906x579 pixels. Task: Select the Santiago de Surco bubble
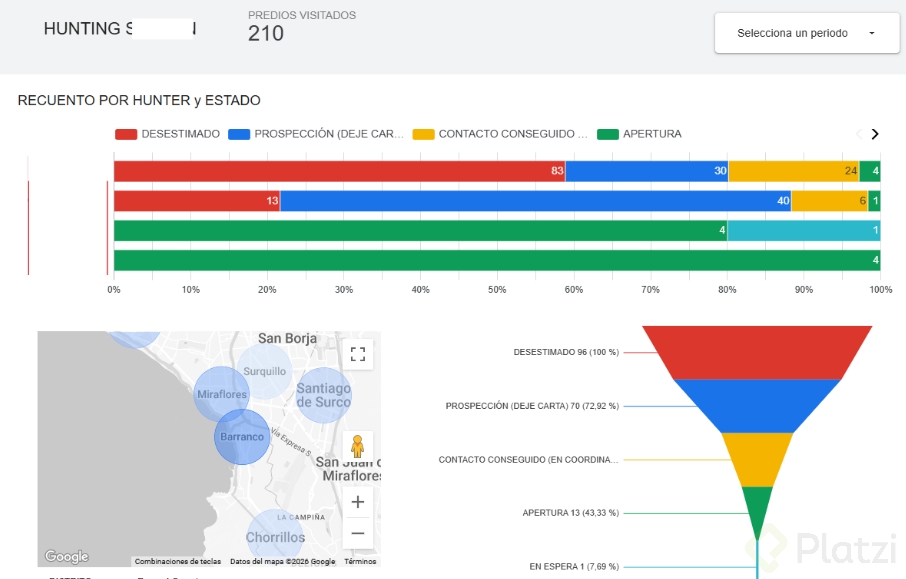[324, 395]
